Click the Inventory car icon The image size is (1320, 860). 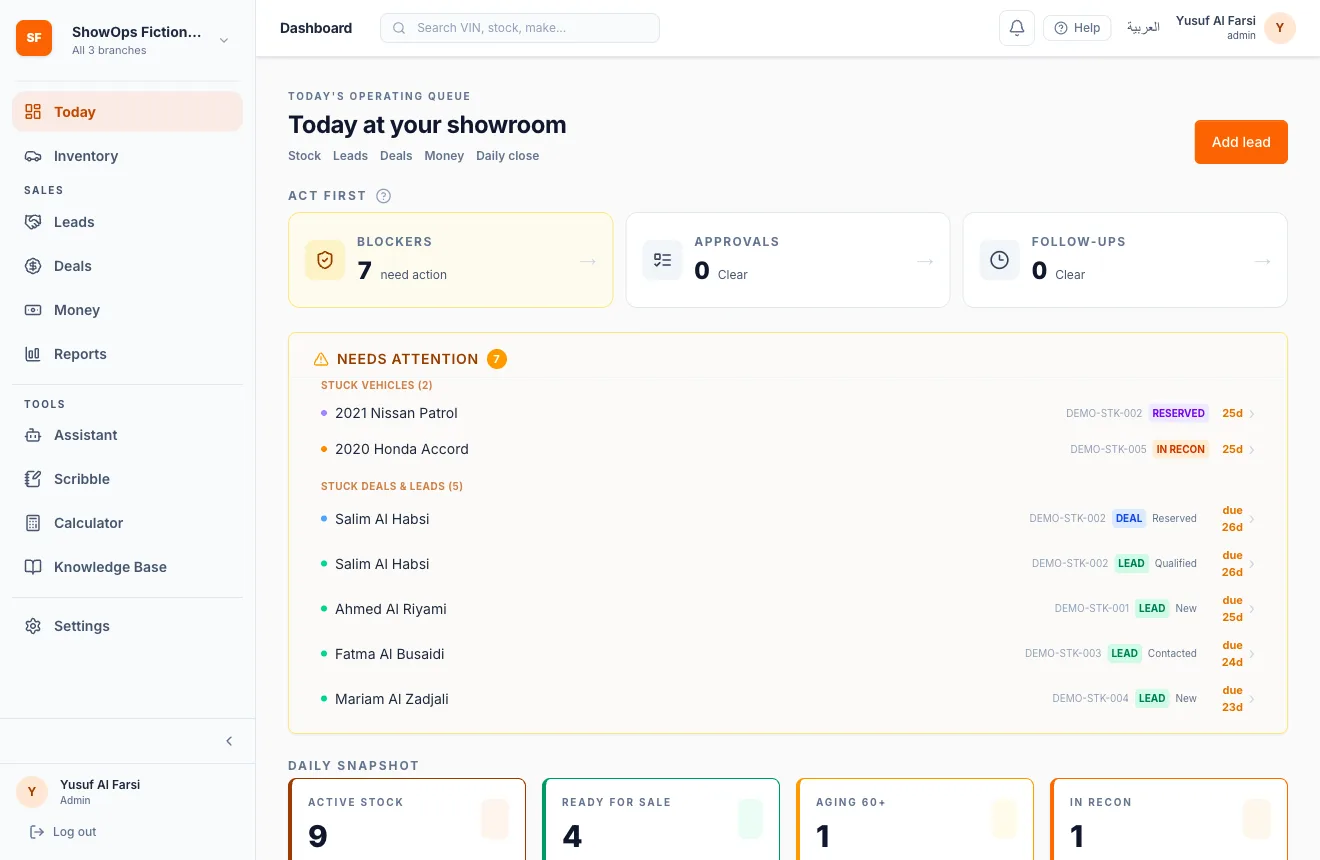pyautogui.click(x=33, y=156)
